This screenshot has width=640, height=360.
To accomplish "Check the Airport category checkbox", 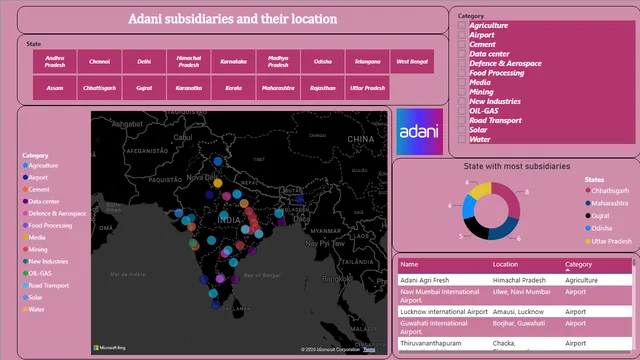I will [x=462, y=35].
